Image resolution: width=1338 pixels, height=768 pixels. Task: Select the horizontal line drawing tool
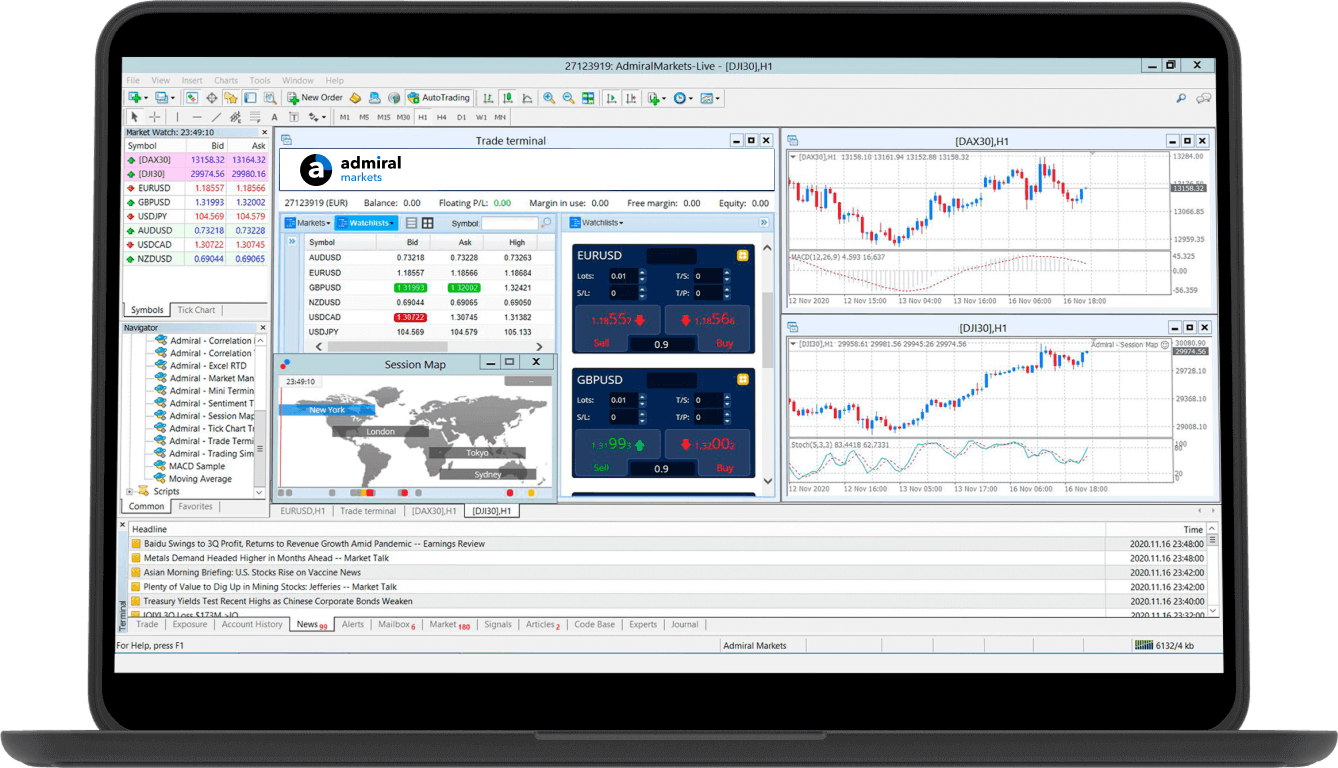[x=197, y=117]
